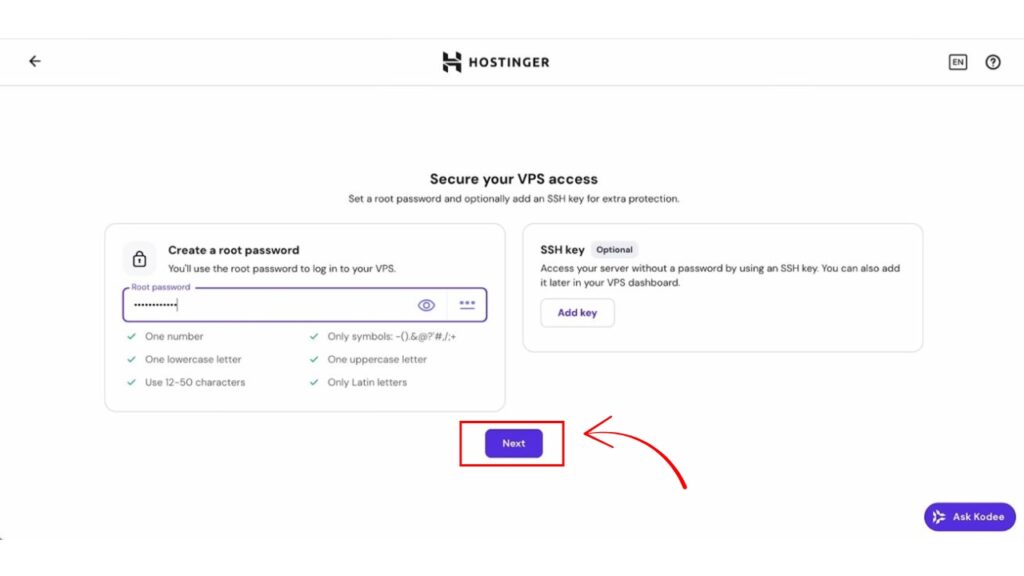Click the checkmark beside Use 12–50 characters
This screenshot has width=1024, height=576.
[x=131, y=383]
